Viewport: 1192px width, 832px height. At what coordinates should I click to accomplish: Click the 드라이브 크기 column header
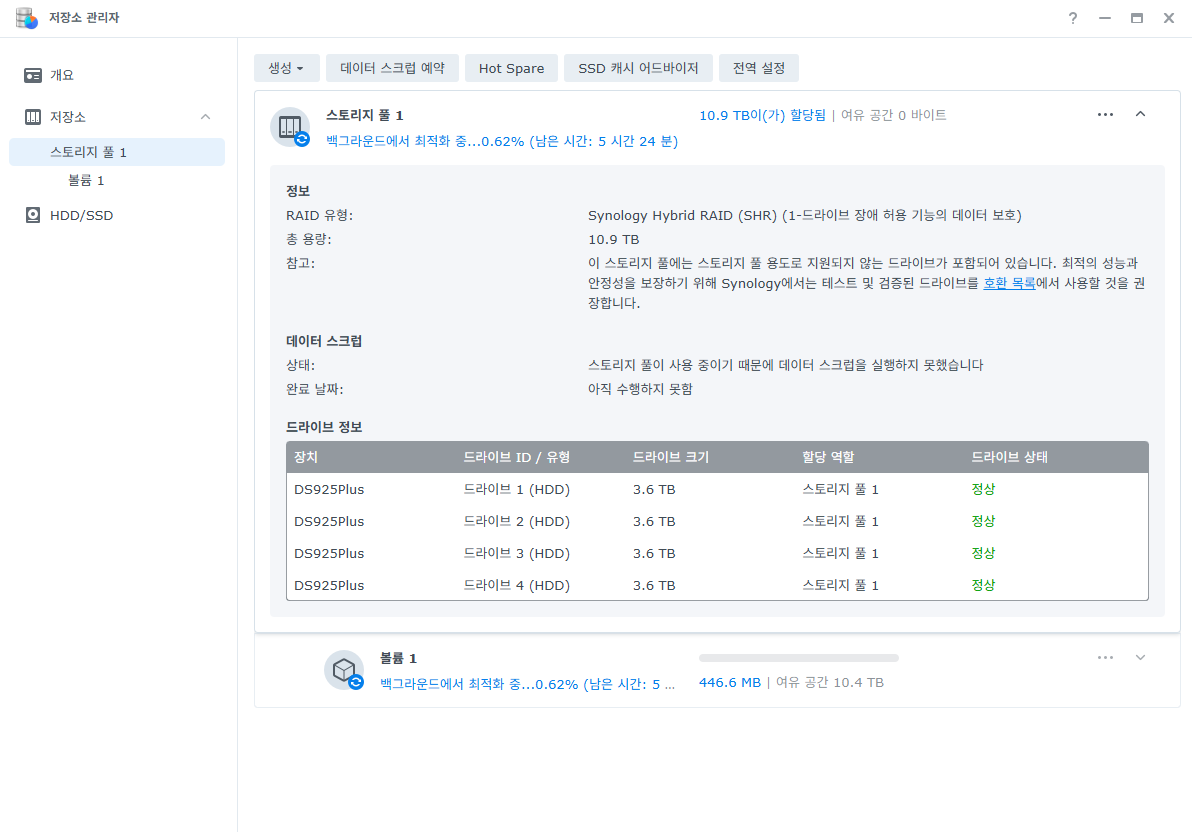670,457
